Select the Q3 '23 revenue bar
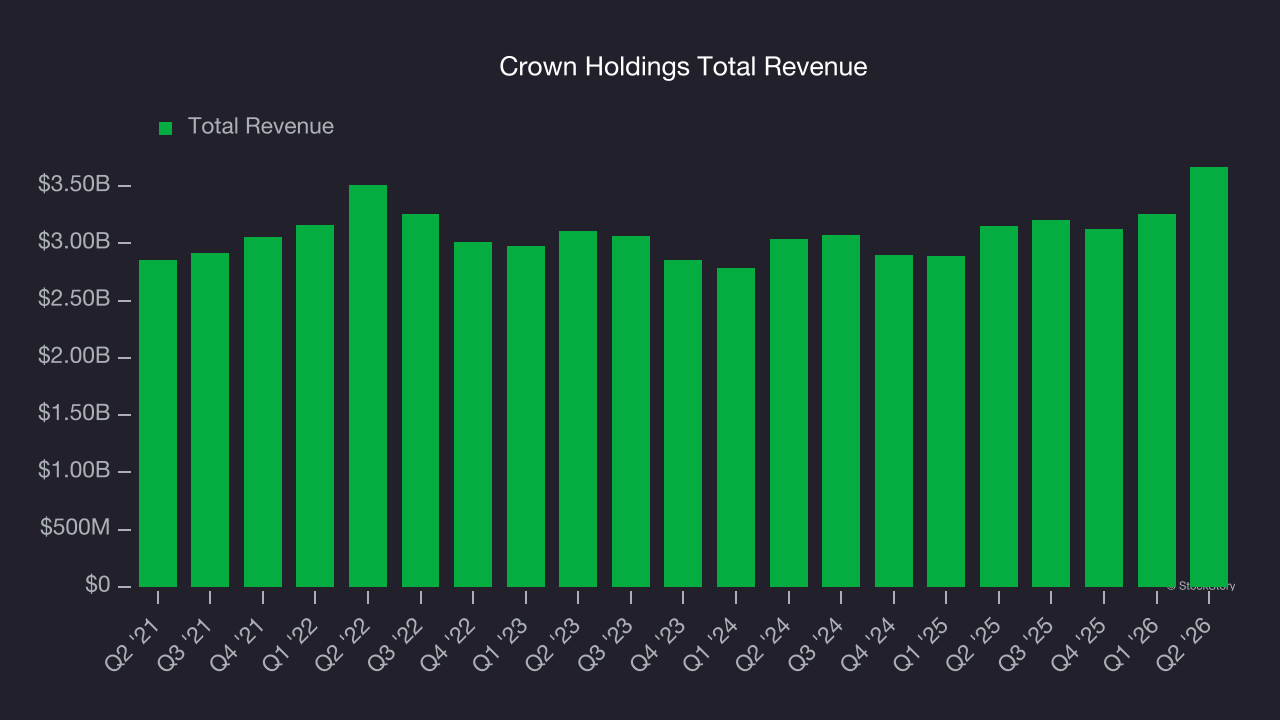 [x=631, y=411]
